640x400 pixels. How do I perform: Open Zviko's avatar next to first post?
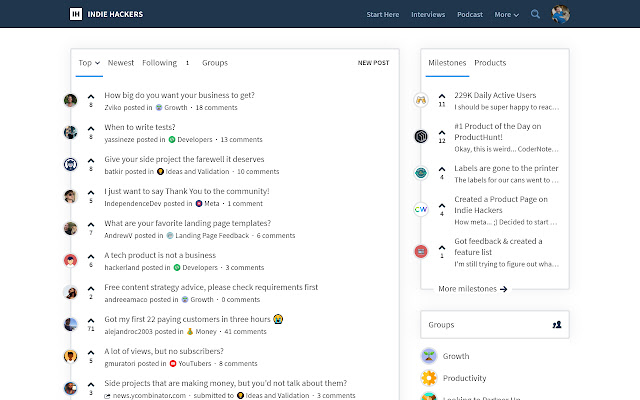[x=70, y=100]
